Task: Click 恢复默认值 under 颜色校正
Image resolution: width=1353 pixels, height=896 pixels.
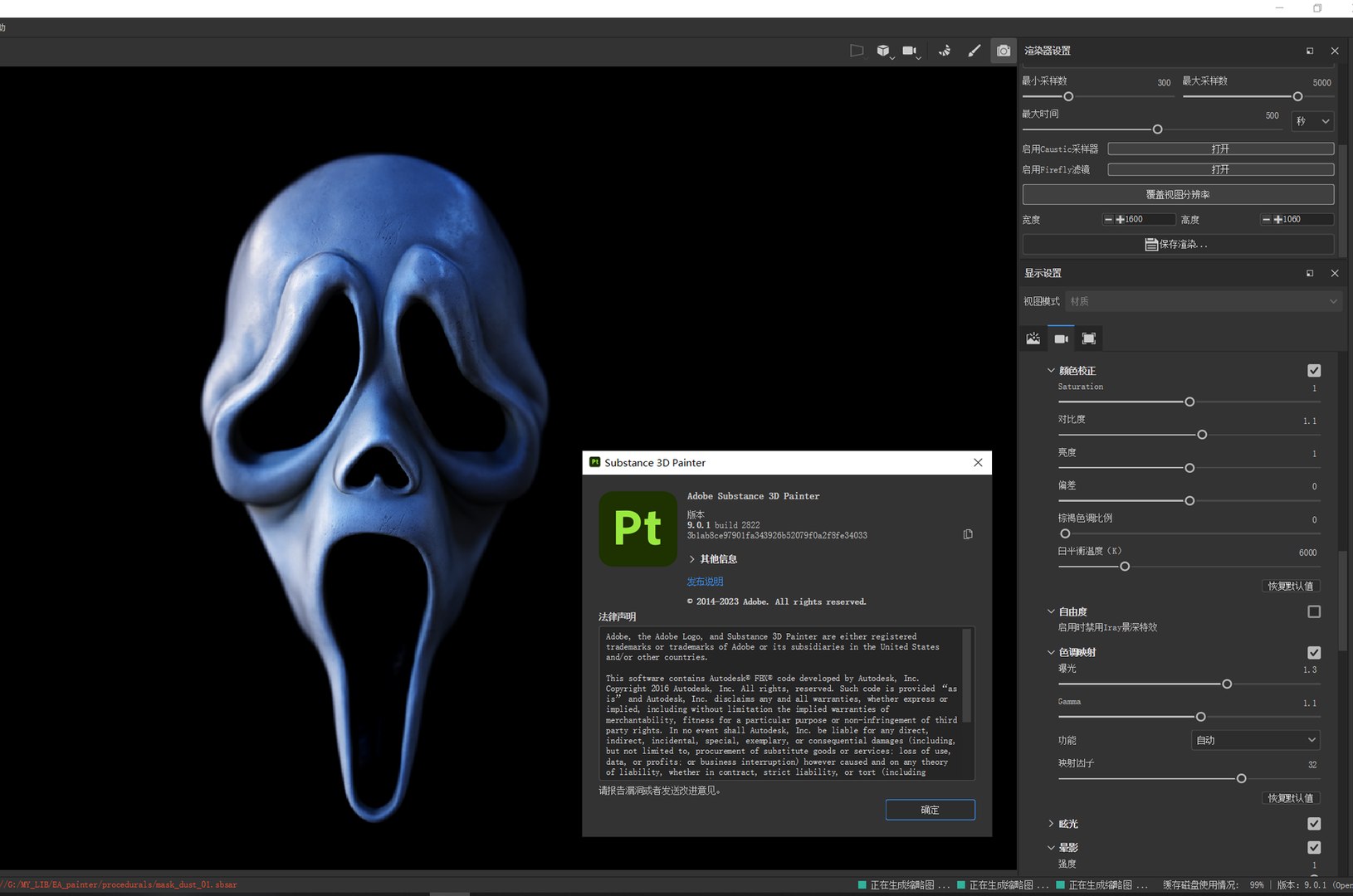Action: [1290, 586]
